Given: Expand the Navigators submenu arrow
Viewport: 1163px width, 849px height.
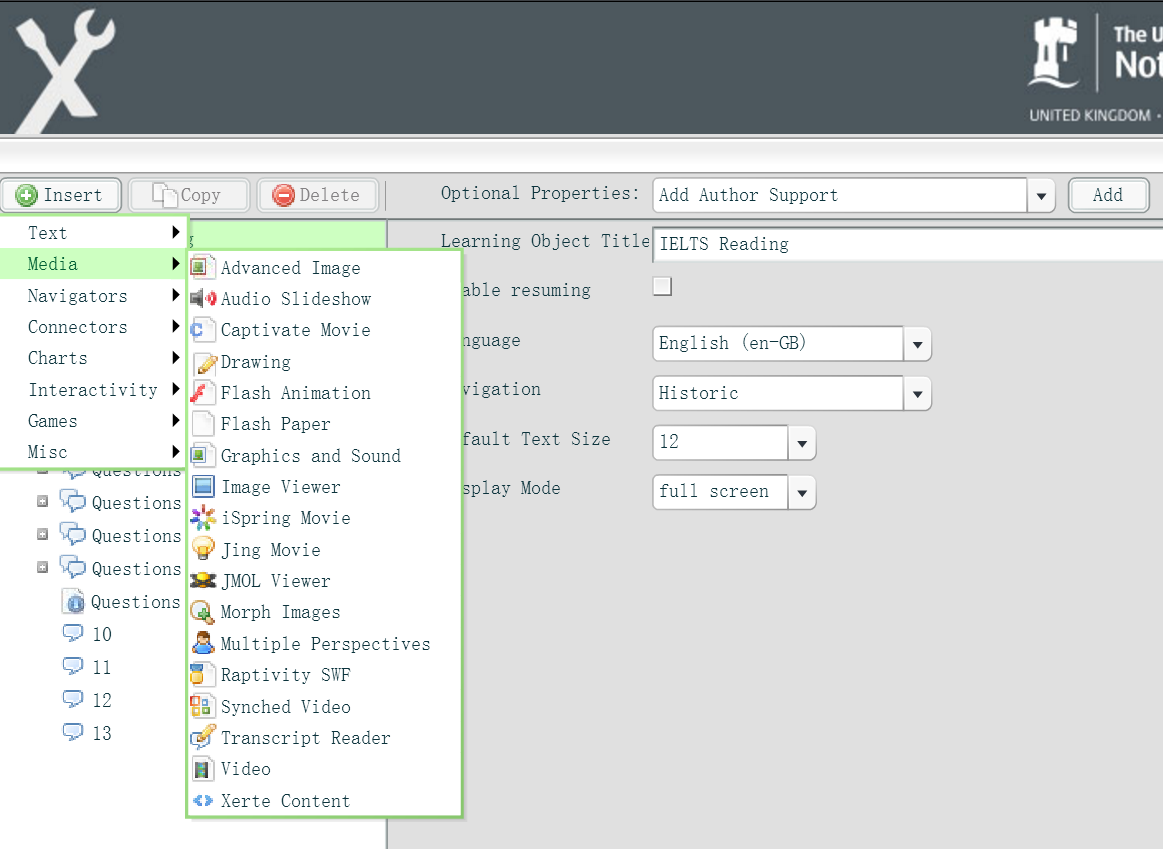Looking at the screenshot, I should 176,295.
